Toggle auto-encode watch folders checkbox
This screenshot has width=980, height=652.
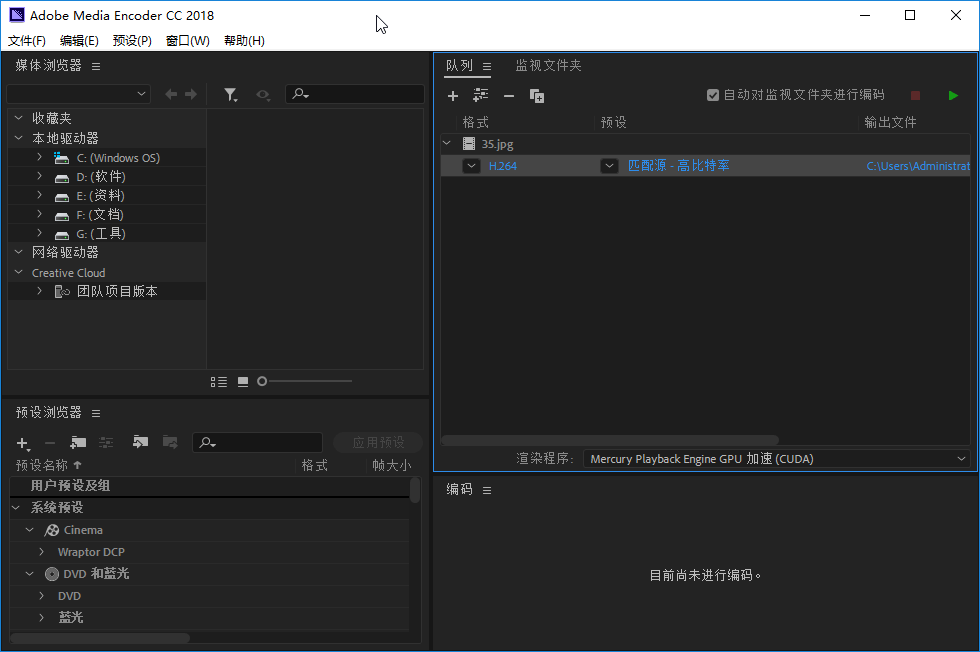[712, 95]
